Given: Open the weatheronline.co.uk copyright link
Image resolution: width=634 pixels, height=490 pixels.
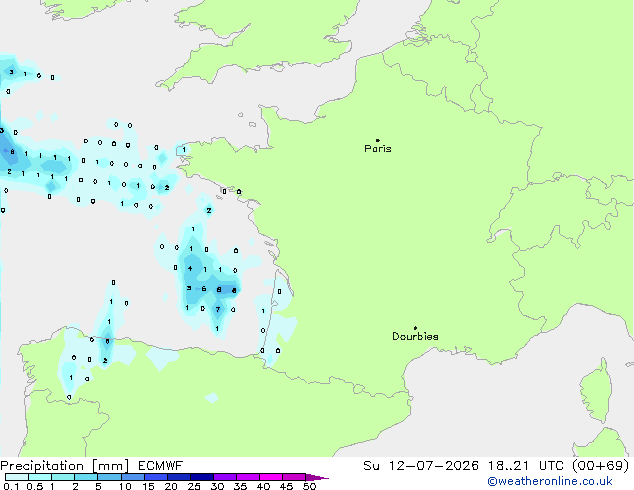Looking at the screenshot, I should [549, 481].
